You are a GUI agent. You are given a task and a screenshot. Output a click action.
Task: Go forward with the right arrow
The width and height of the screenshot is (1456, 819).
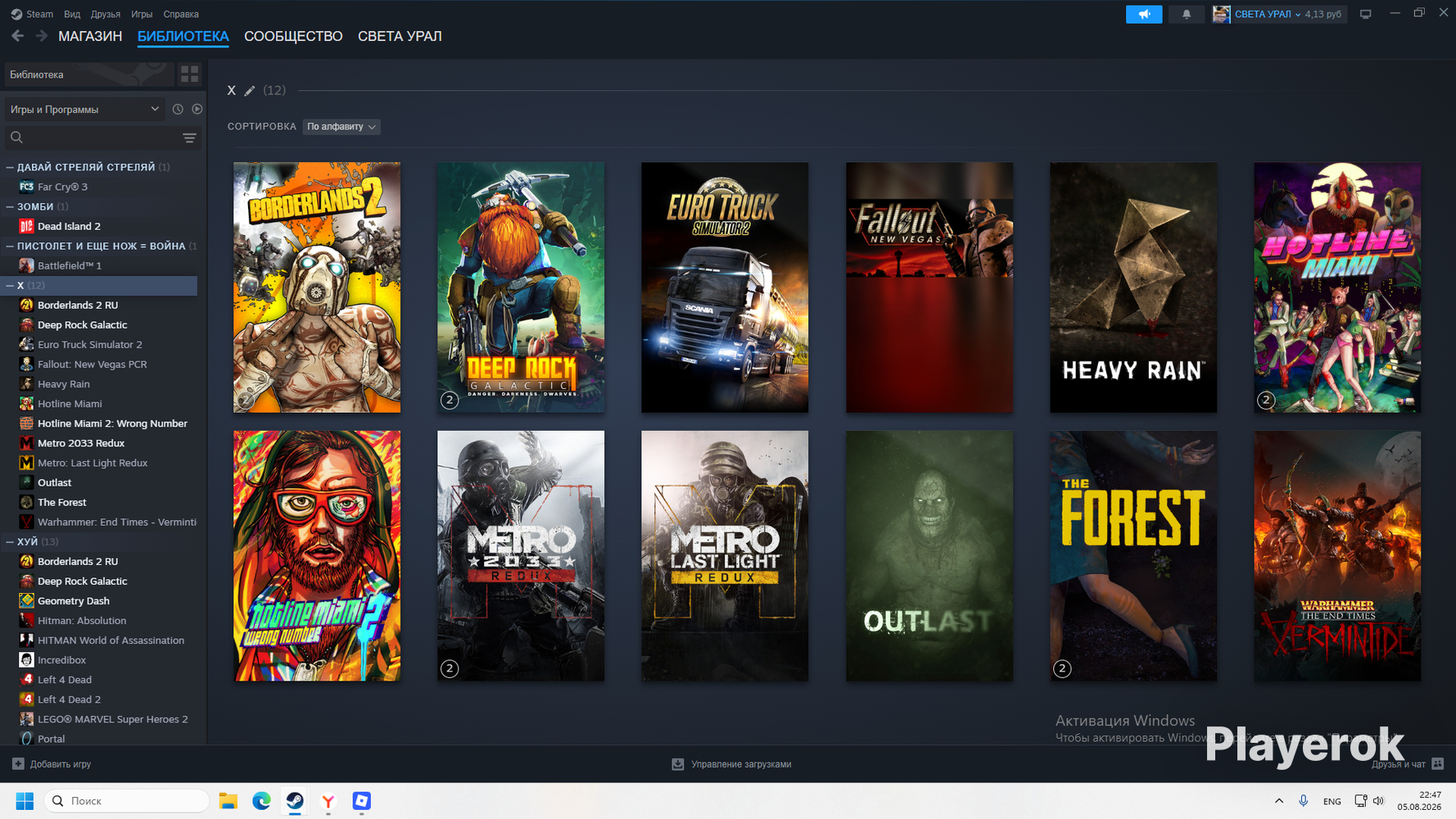pyautogui.click(x=41, y=36)
